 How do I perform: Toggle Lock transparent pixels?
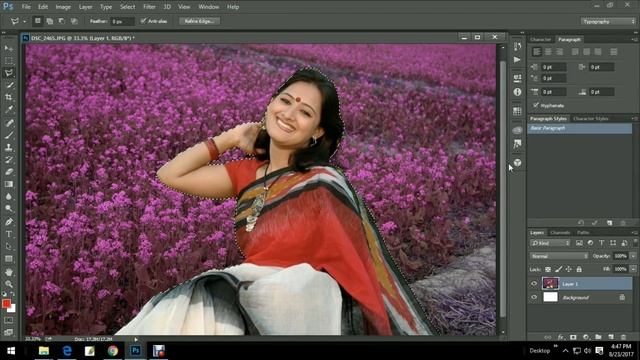click(548, 269)
